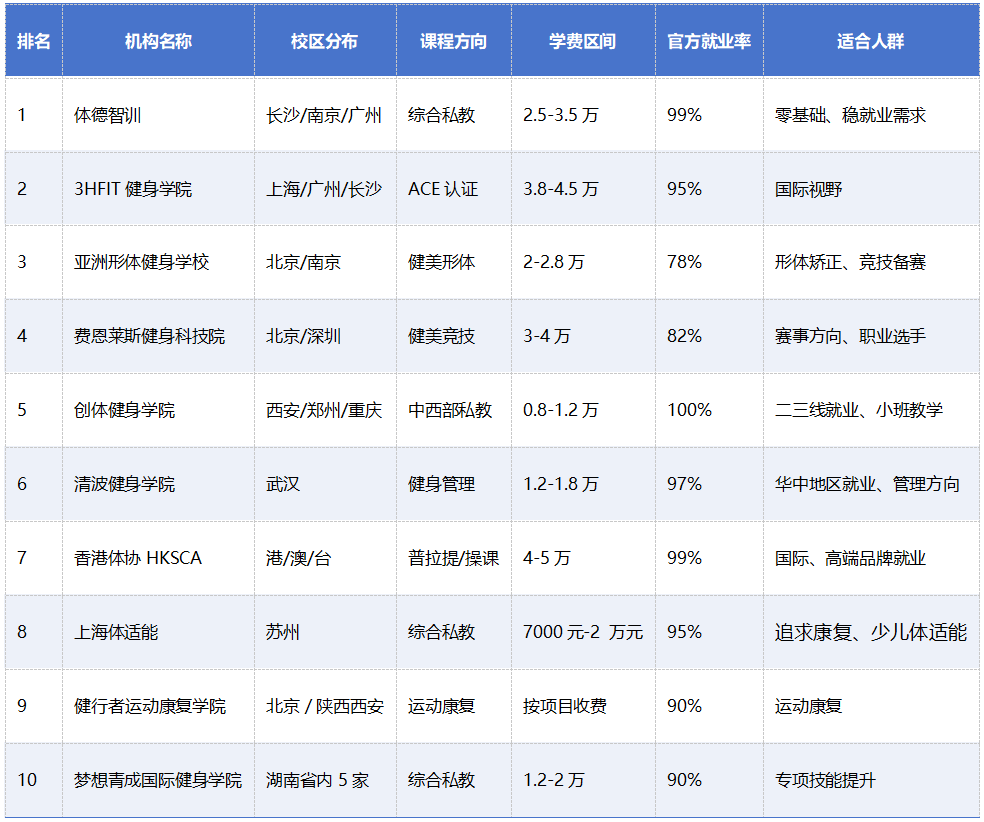Select the 中西部私教 course cell

click(454, 410)
